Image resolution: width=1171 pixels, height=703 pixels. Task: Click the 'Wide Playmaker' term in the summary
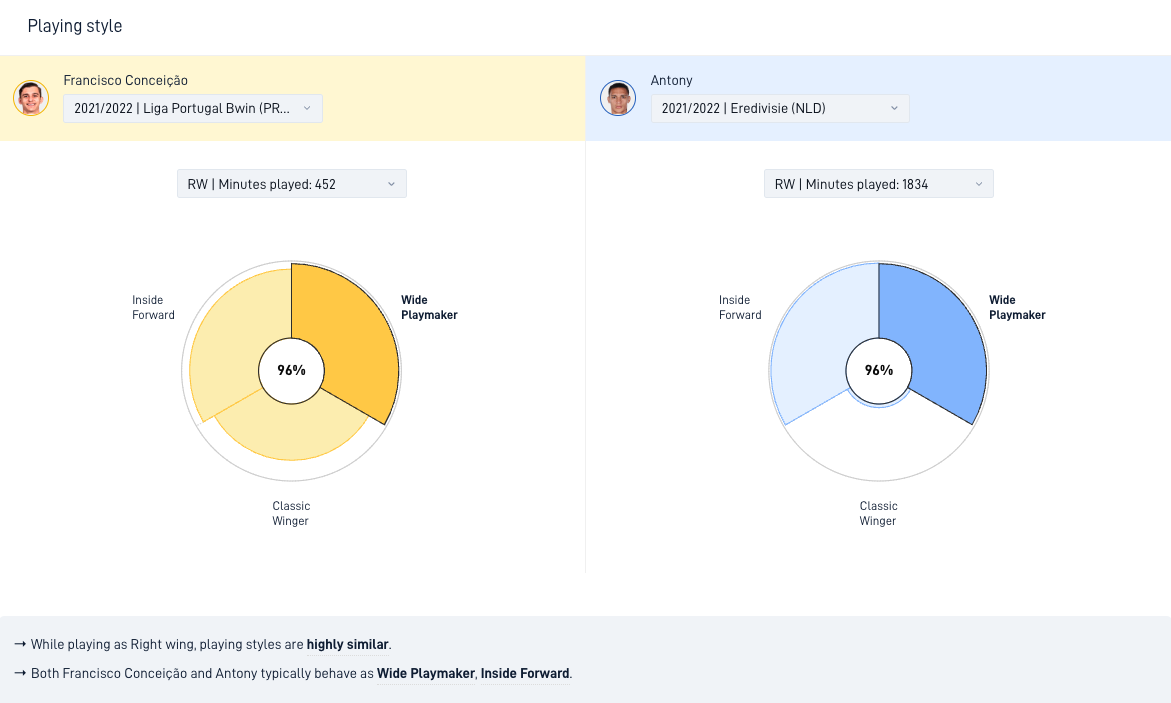426,673
